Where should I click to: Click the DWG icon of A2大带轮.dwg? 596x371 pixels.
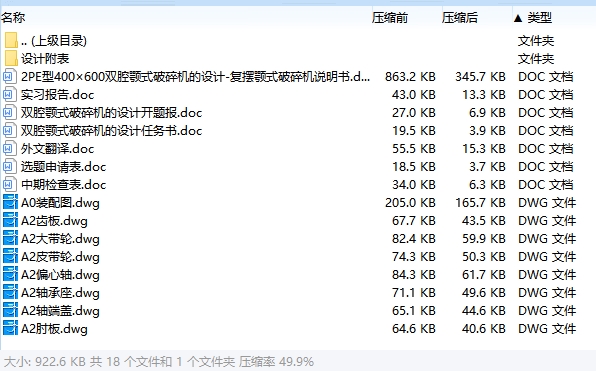(x=10, y=239)
